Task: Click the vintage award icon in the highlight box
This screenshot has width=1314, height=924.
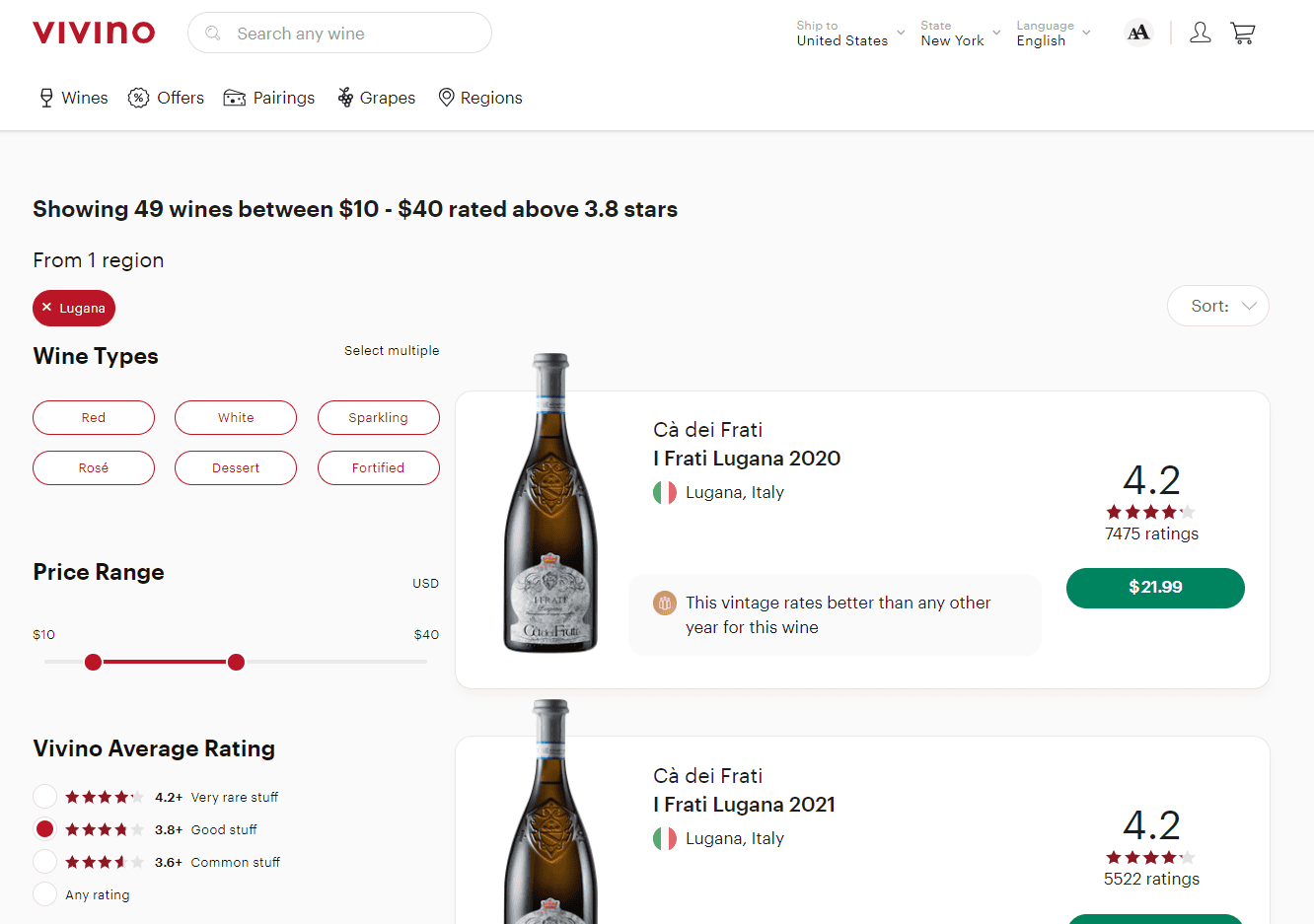Action: pos(665,603)
